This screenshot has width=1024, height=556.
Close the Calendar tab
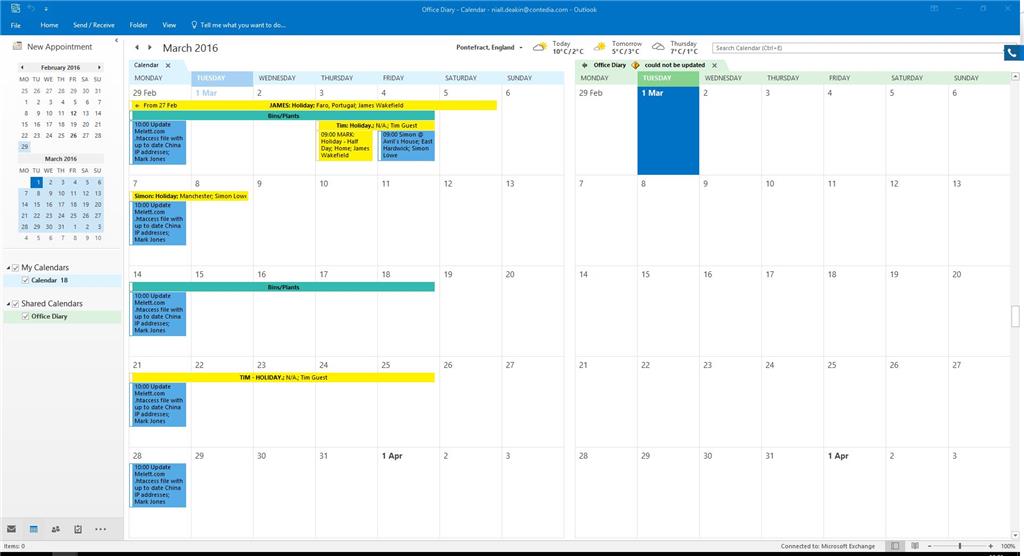pyautogui.click(x=168, y=65)
